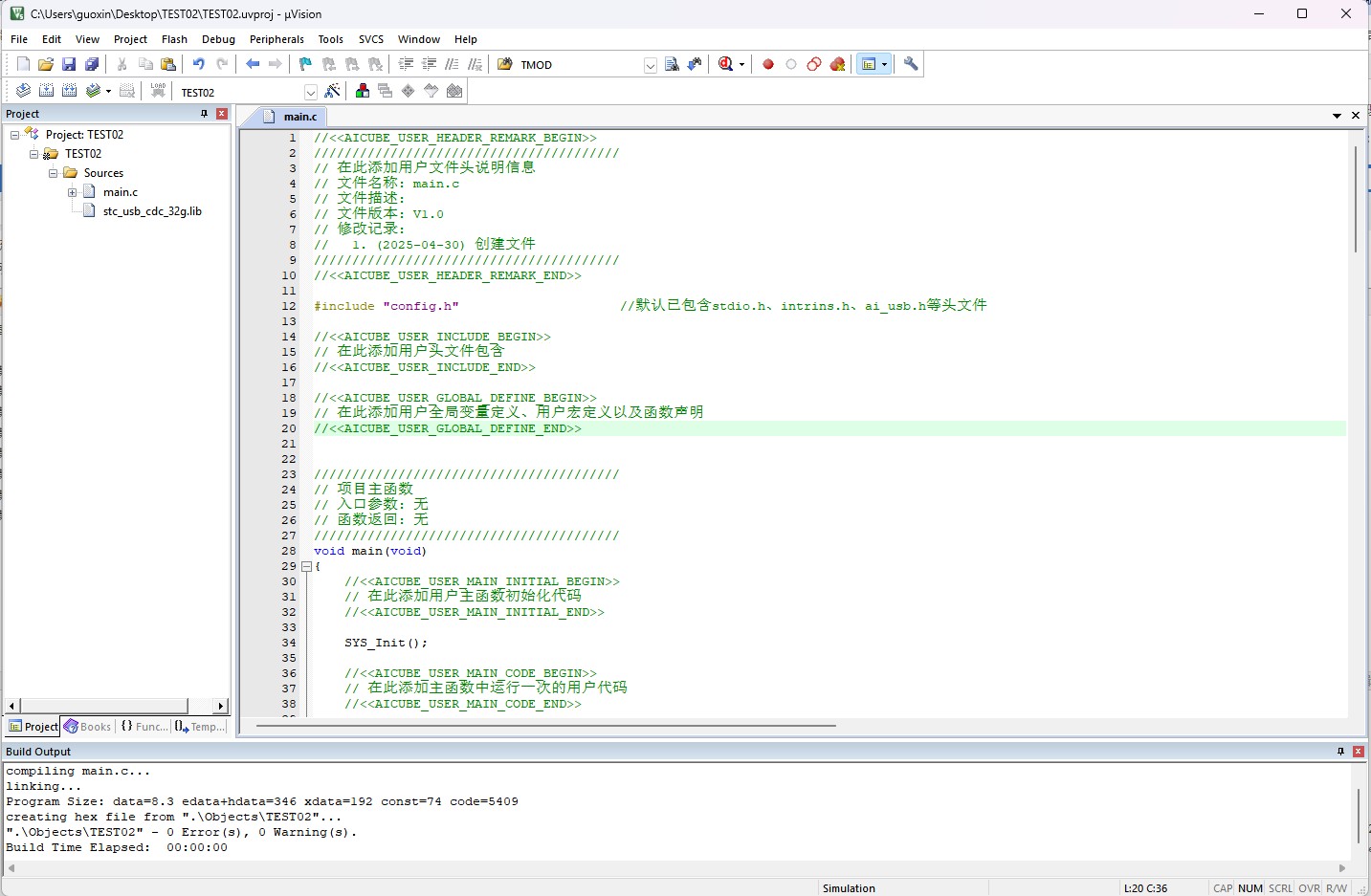The image size is (1371, 896).
Task: Save the current file
Action: 69,64
